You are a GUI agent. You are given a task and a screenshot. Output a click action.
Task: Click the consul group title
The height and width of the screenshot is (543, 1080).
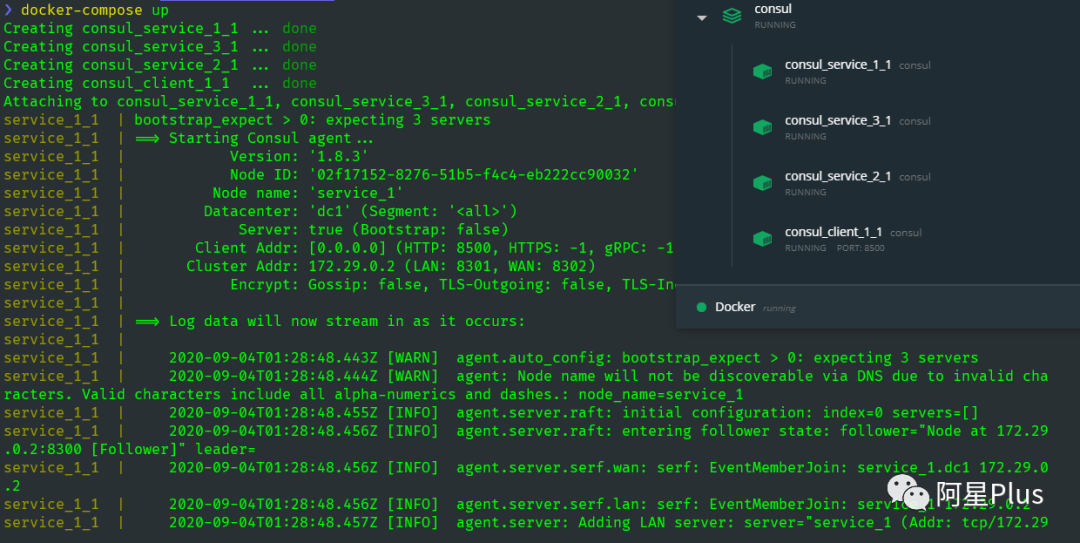tap(773, 9)
